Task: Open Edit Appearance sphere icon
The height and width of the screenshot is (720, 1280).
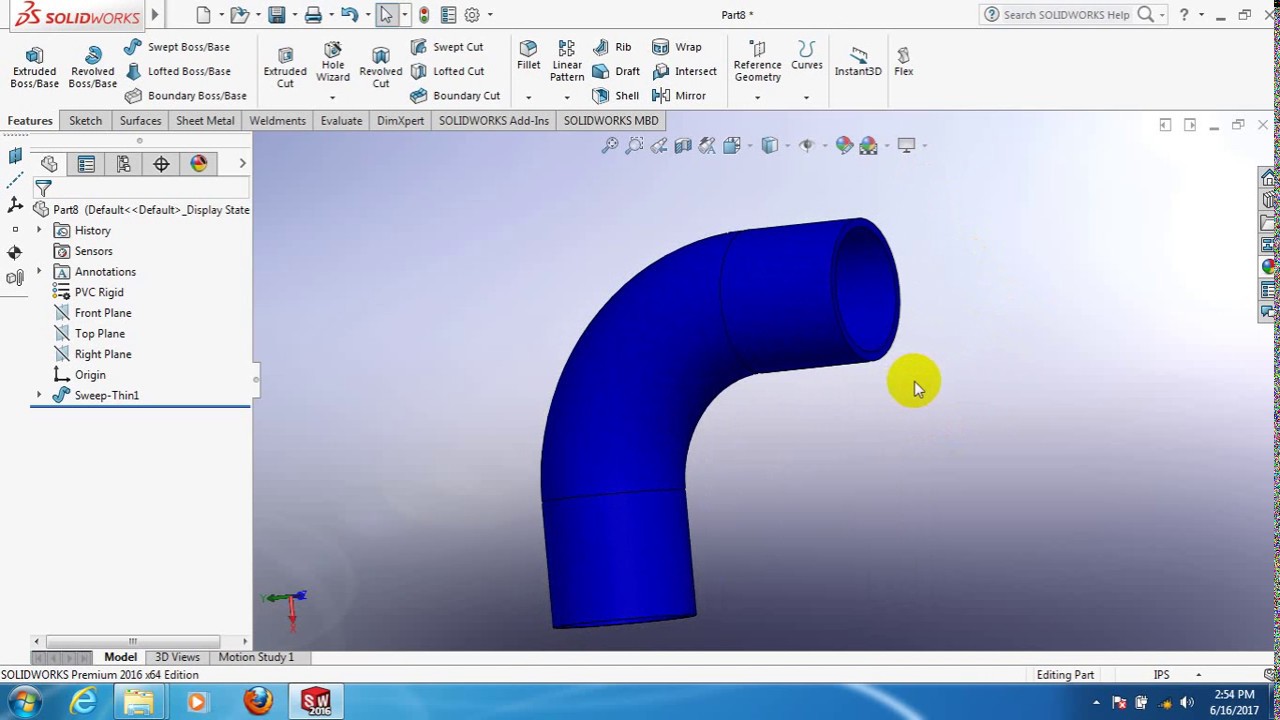Action: point(844,146)
